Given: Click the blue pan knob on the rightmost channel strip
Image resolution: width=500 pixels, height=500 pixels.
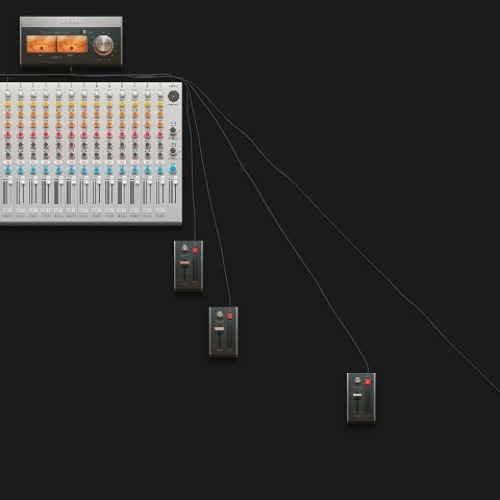Looking at the screenshot, I should click(x=160, y=170).
